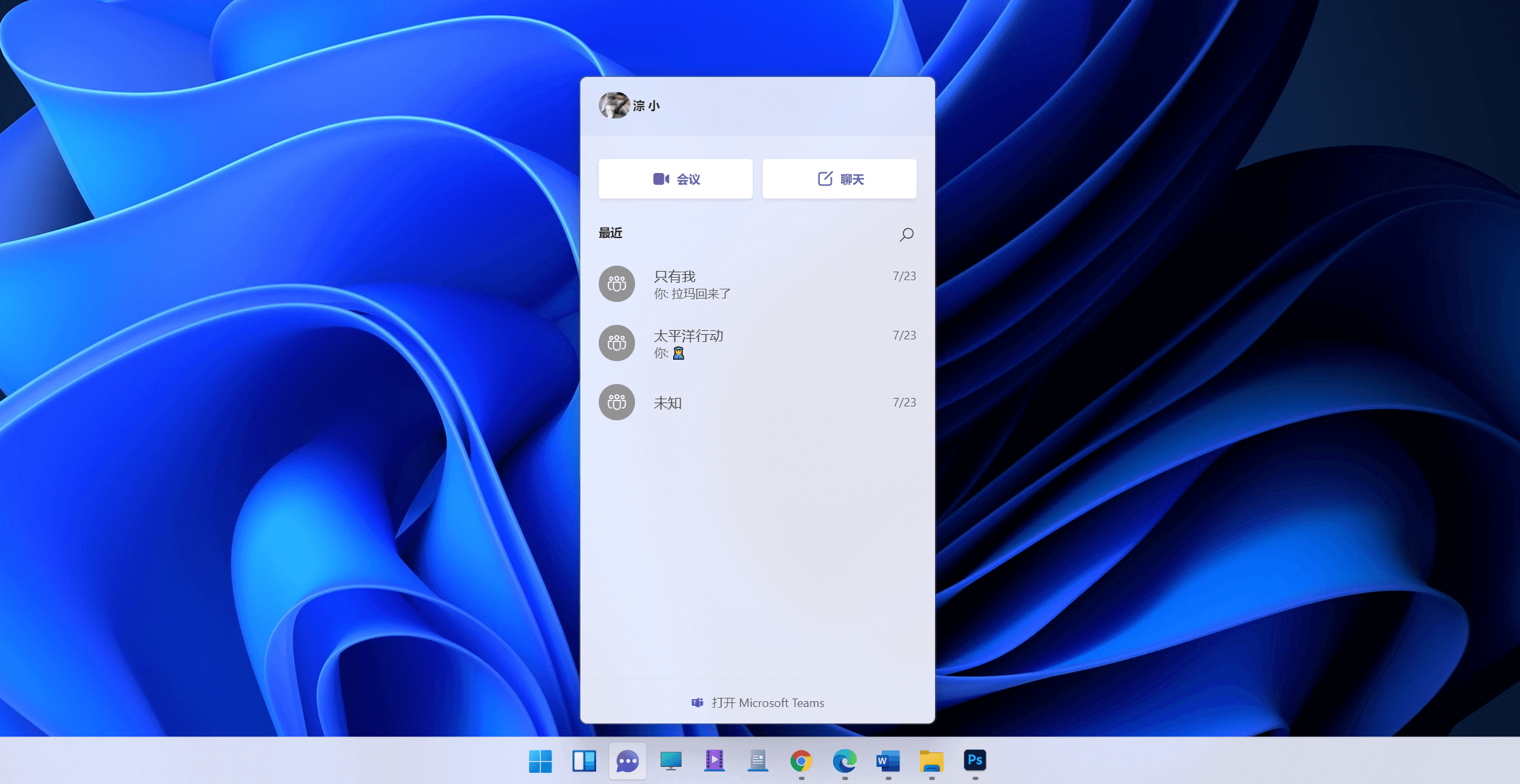Open the purple video clip app icon

tap(714, 761)
